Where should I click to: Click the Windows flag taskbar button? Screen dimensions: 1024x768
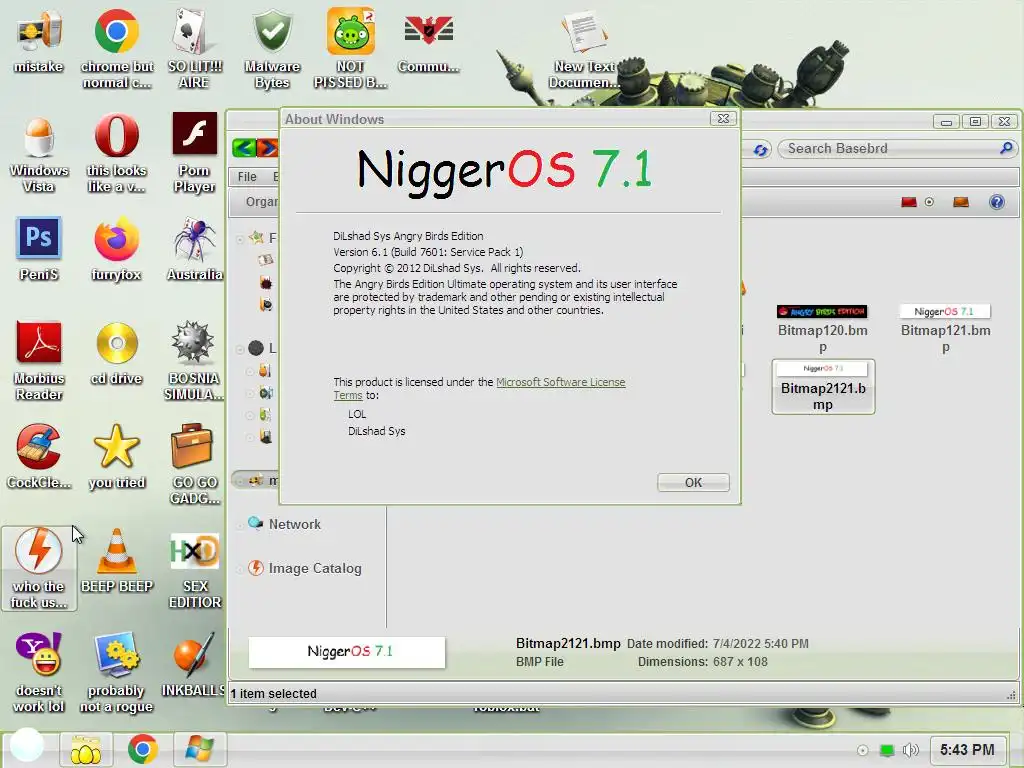199,749
